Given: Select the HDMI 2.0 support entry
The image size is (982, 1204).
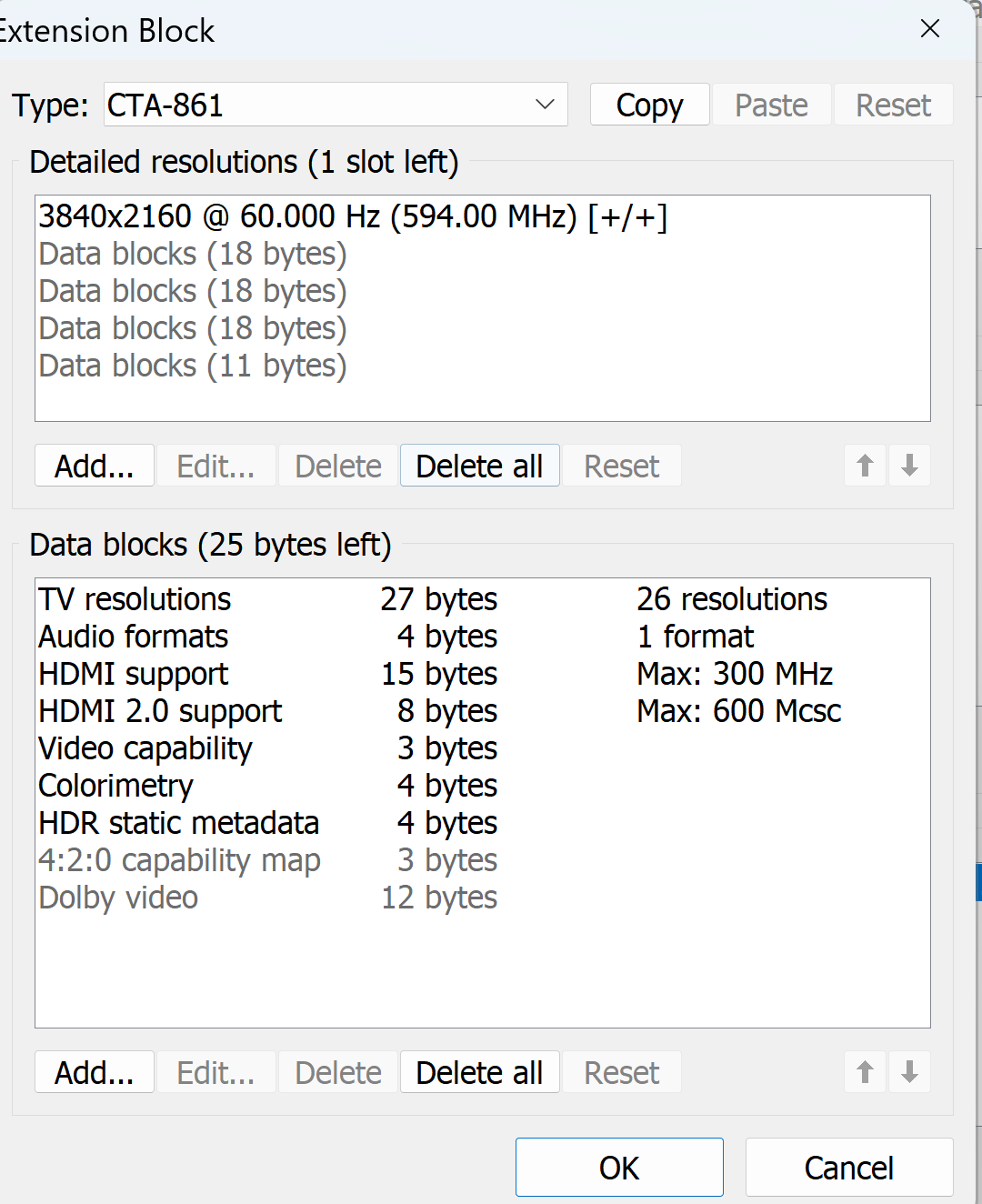Looking at the screenshot, I should [x=160, y=711].
